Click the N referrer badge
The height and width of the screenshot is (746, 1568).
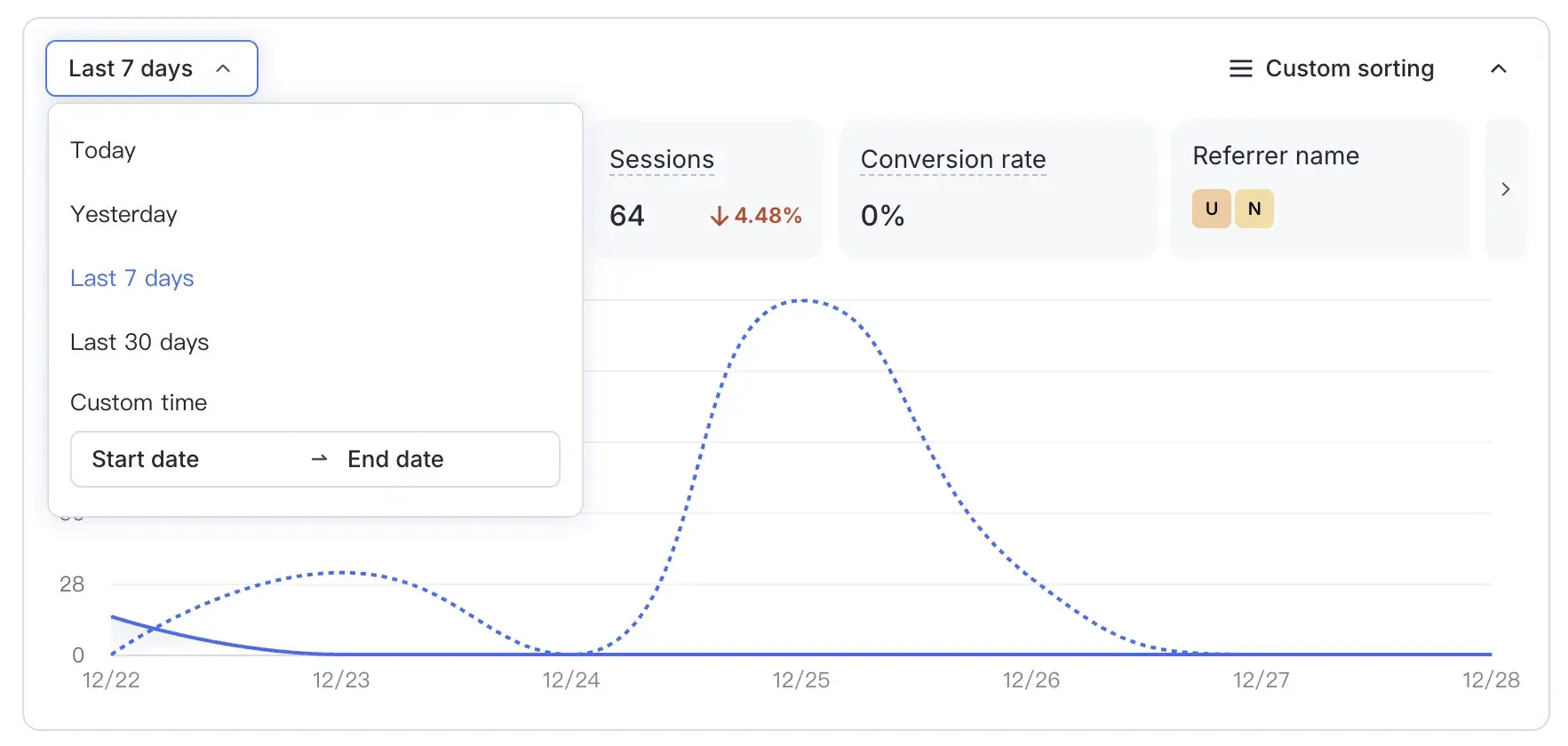coord(1254,209)
